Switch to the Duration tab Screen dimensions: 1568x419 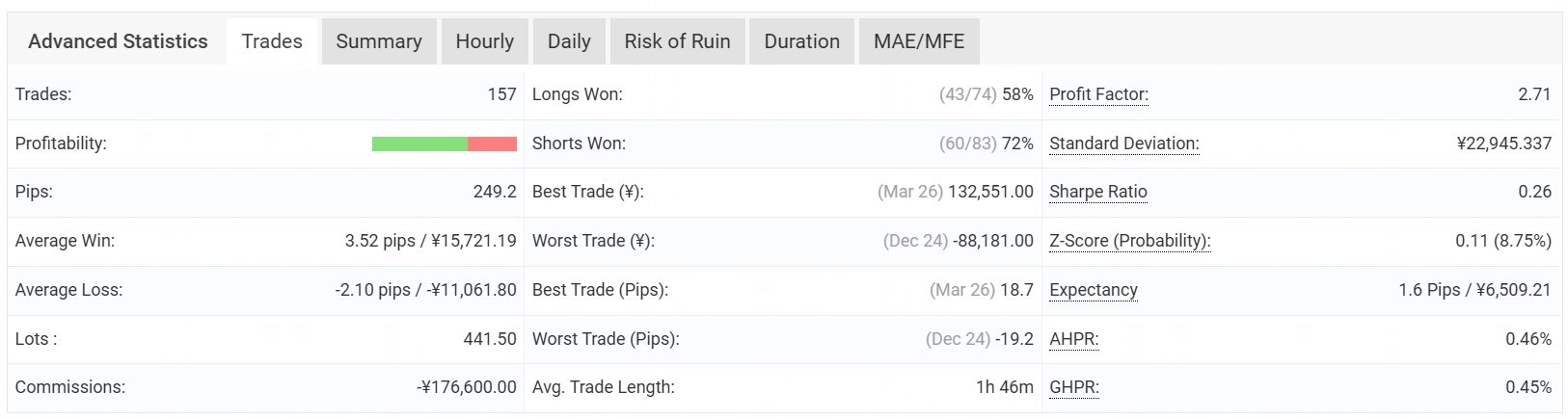pos(801,41)
